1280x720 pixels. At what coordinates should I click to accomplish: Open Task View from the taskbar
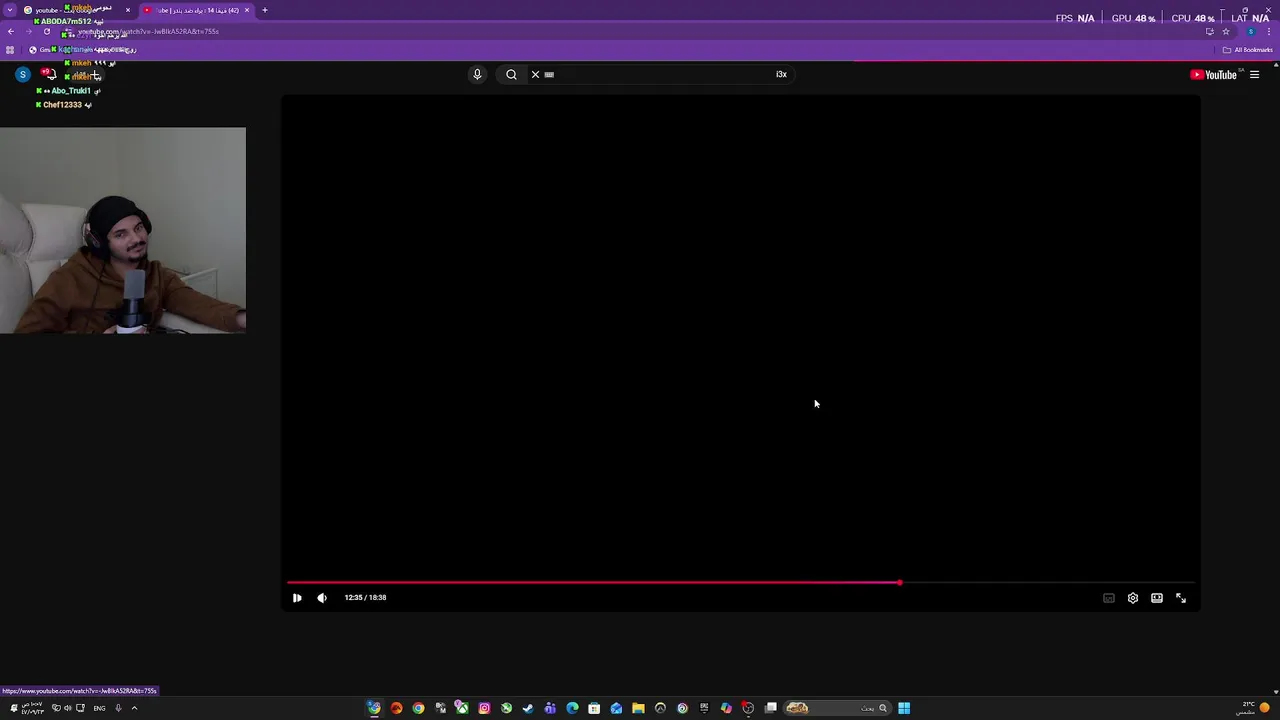[771, 708]
